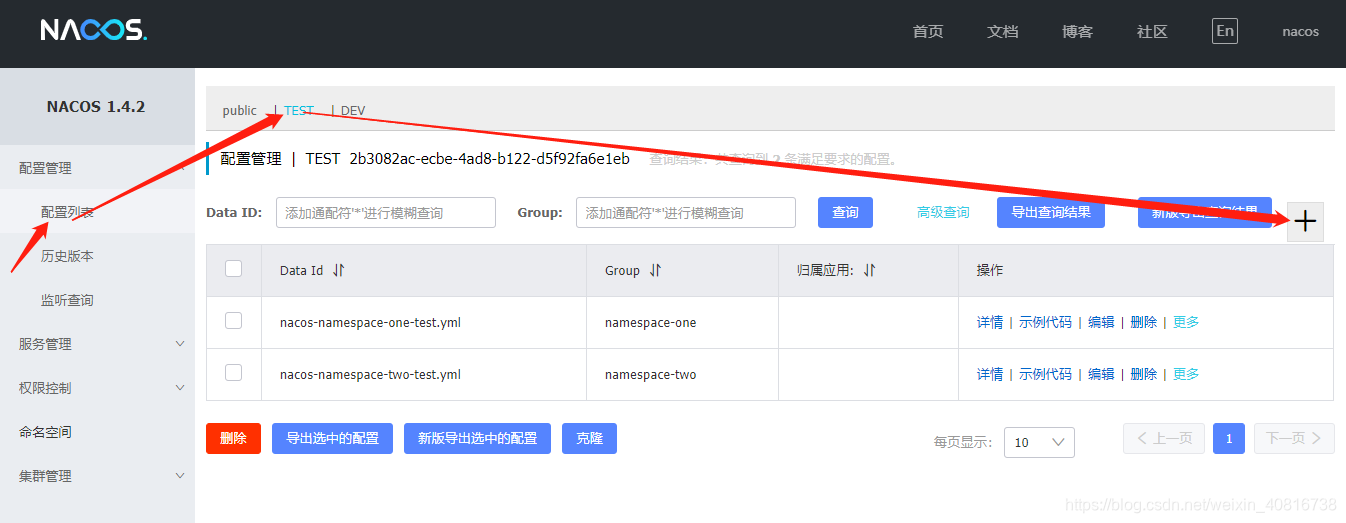This screenshot has height=523, width=1346.
Task: Go to pagination page 1
Action: [x=1229, y=438]
